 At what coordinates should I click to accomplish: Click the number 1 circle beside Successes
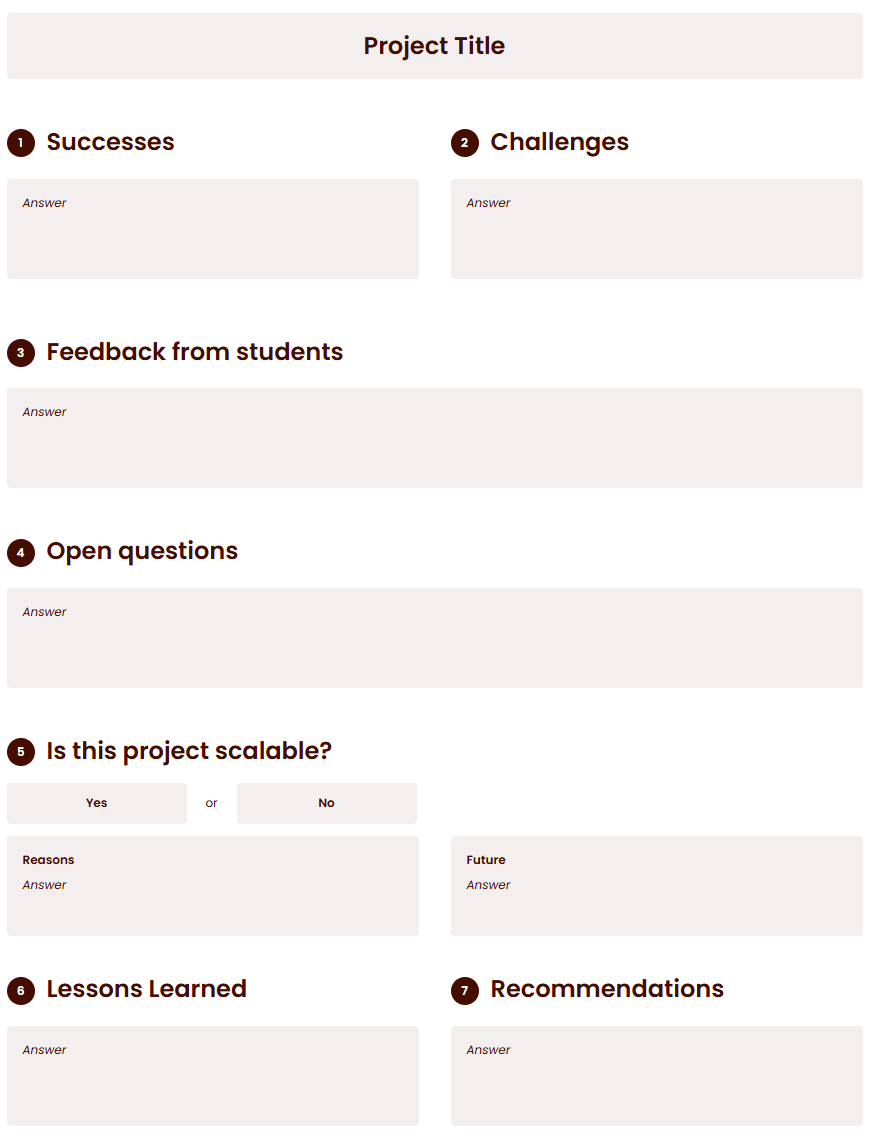(21, 142)
